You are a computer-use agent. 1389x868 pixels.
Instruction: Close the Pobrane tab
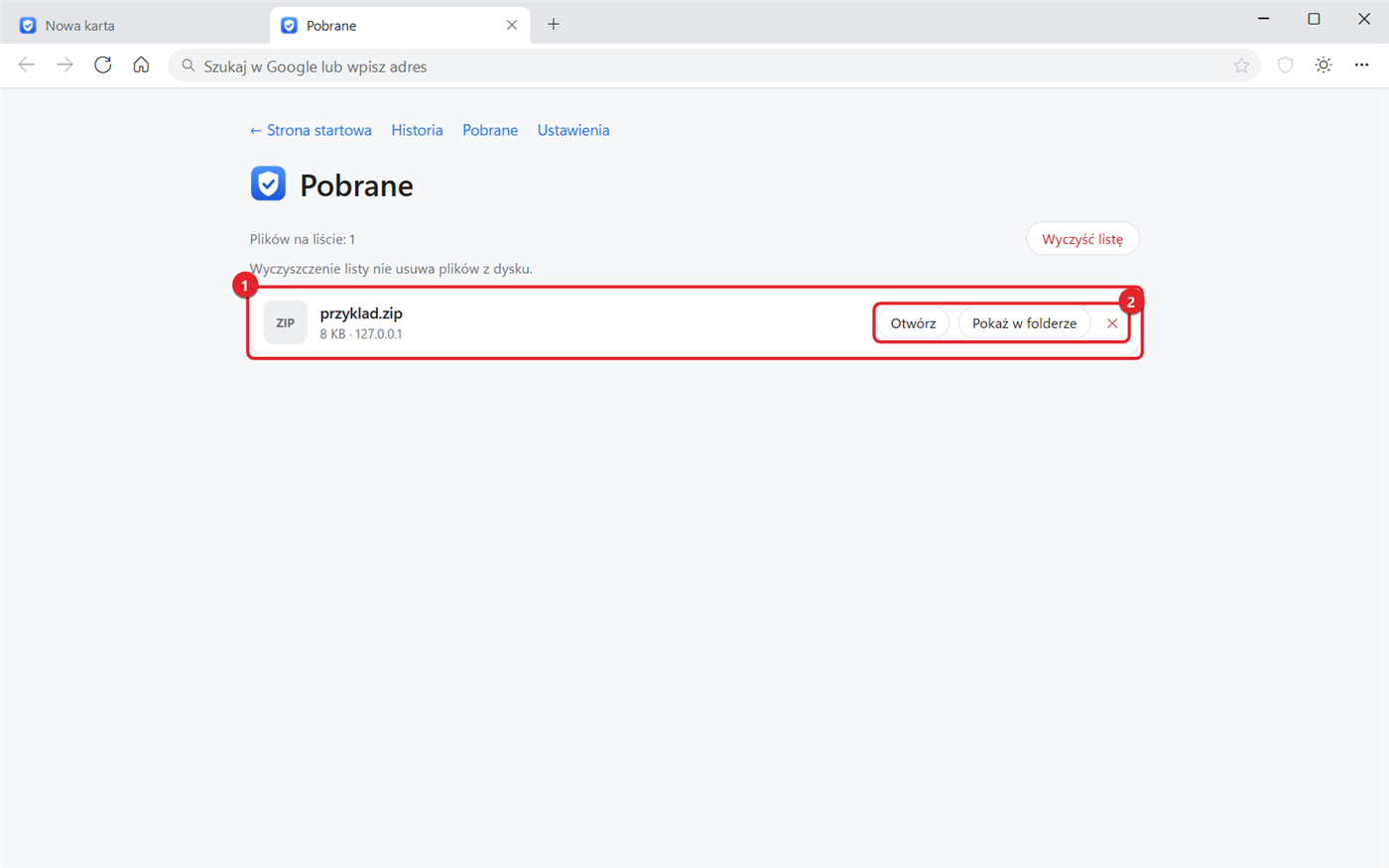pyautogui.click(x=512, y=25)
